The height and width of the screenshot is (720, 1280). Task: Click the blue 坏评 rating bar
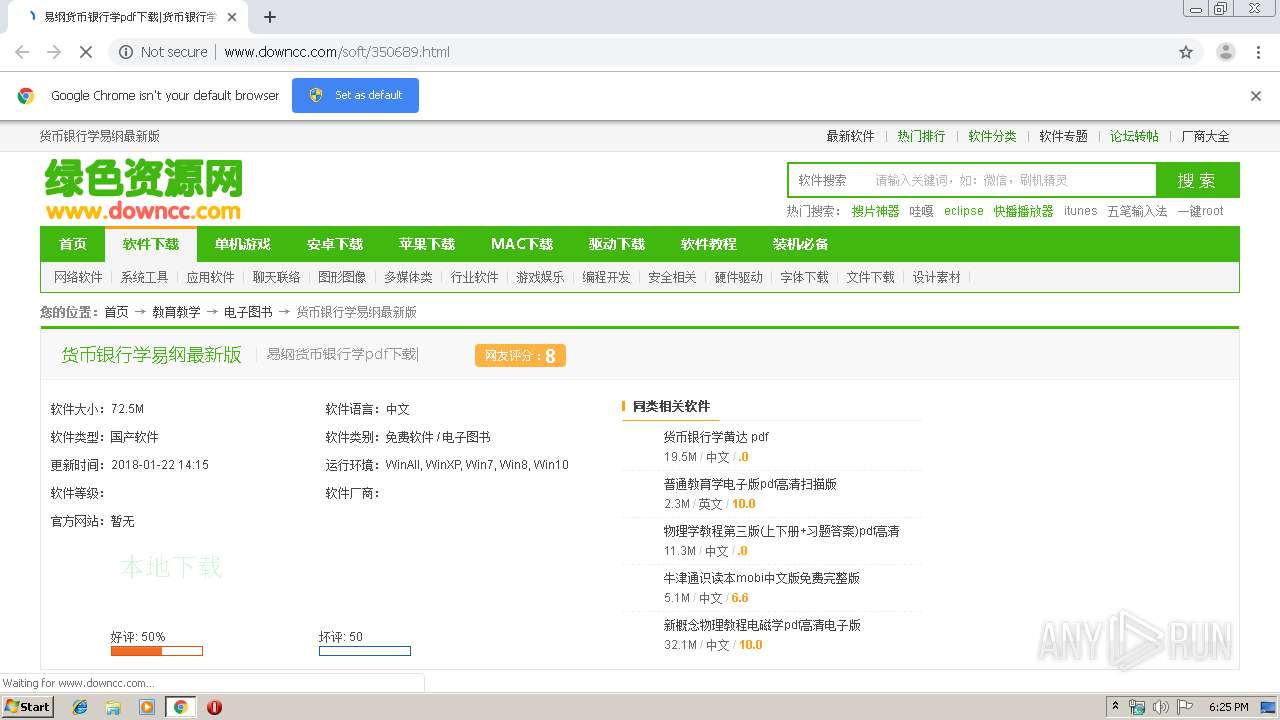(364, 651)
